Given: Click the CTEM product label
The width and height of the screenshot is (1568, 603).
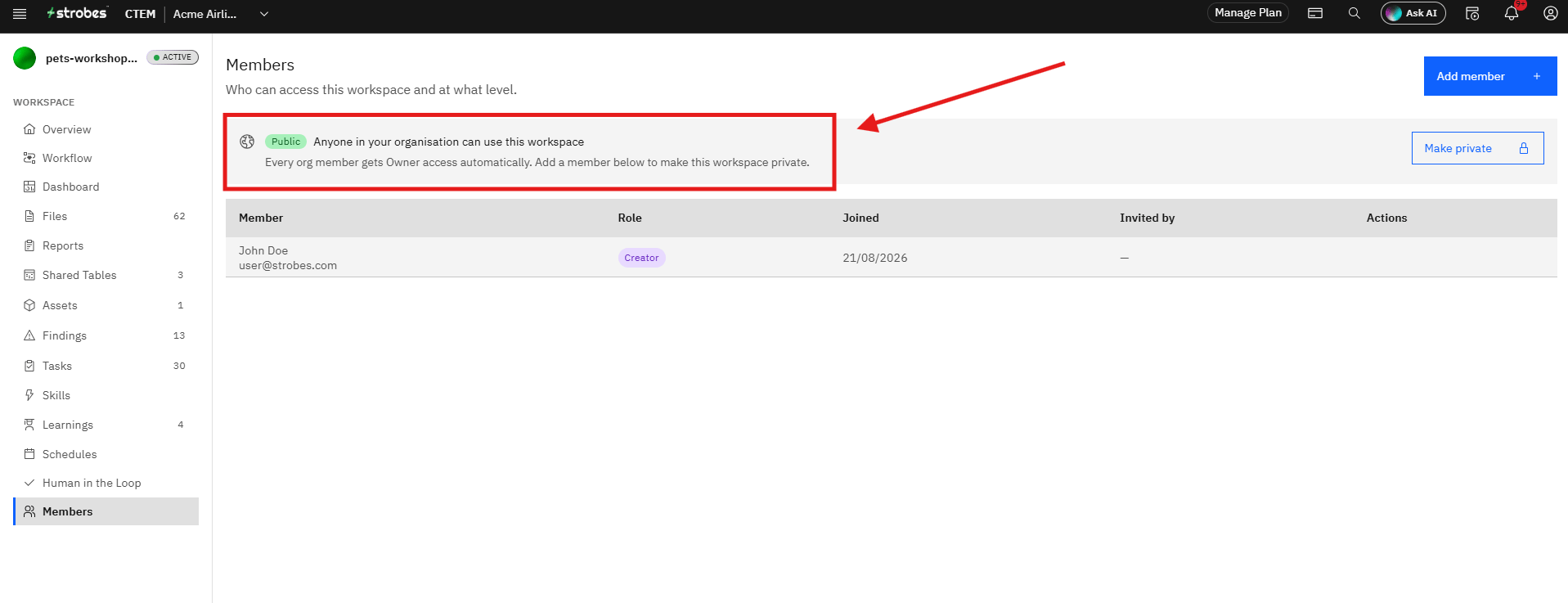Looking at the screenshot, I should (140, 14).
